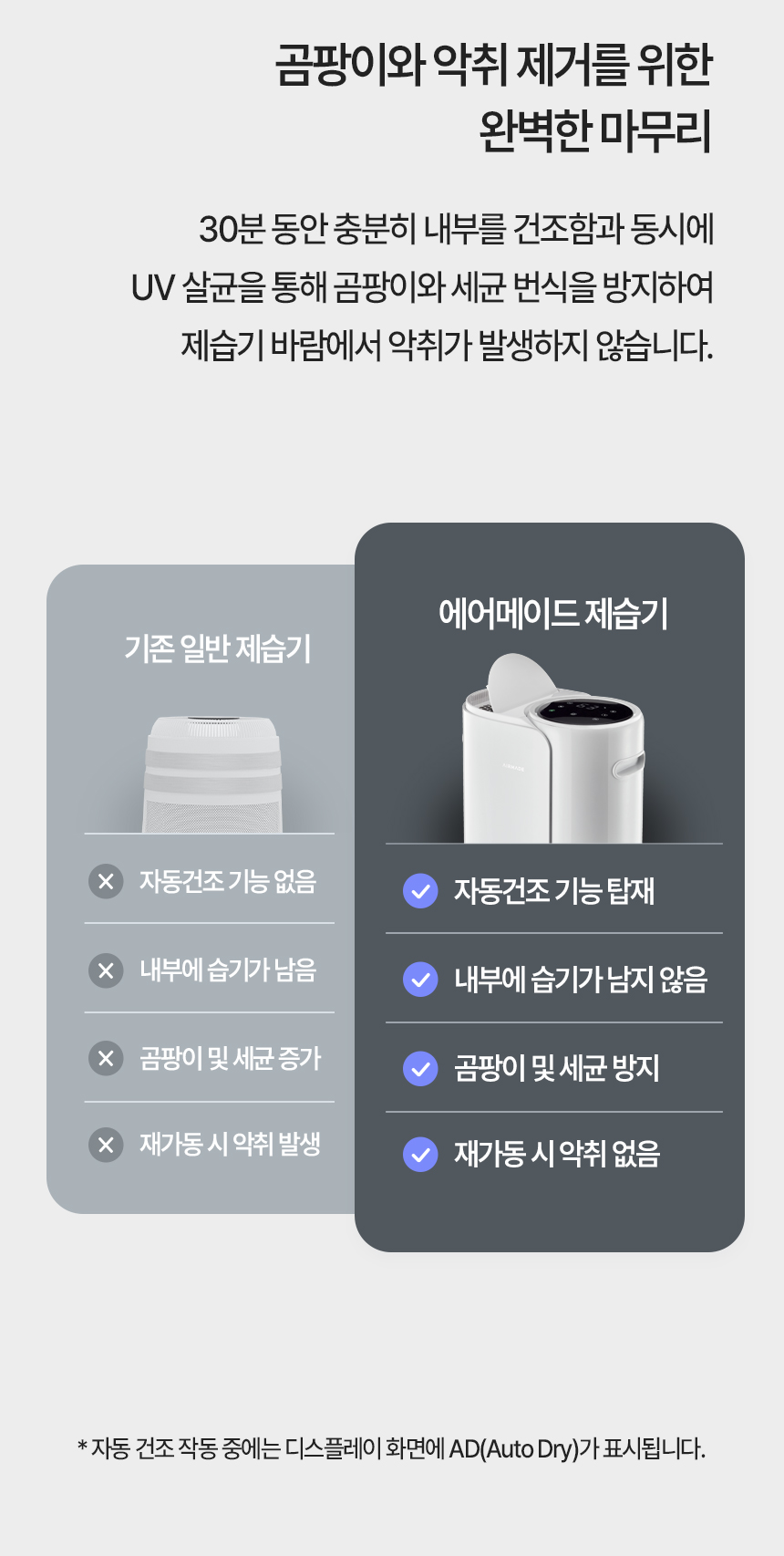Click the AD(Auto Dry) footnote text
The image size is (784, 1556).
(x=392, y=1448)
